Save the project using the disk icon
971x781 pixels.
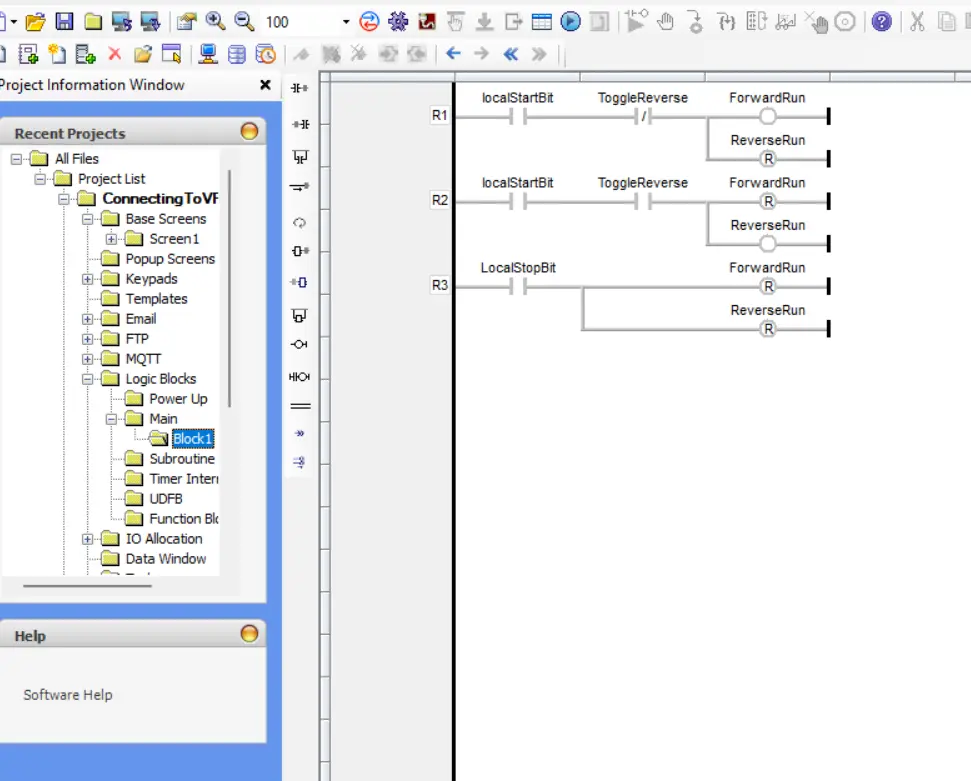[x=64, y=19]
